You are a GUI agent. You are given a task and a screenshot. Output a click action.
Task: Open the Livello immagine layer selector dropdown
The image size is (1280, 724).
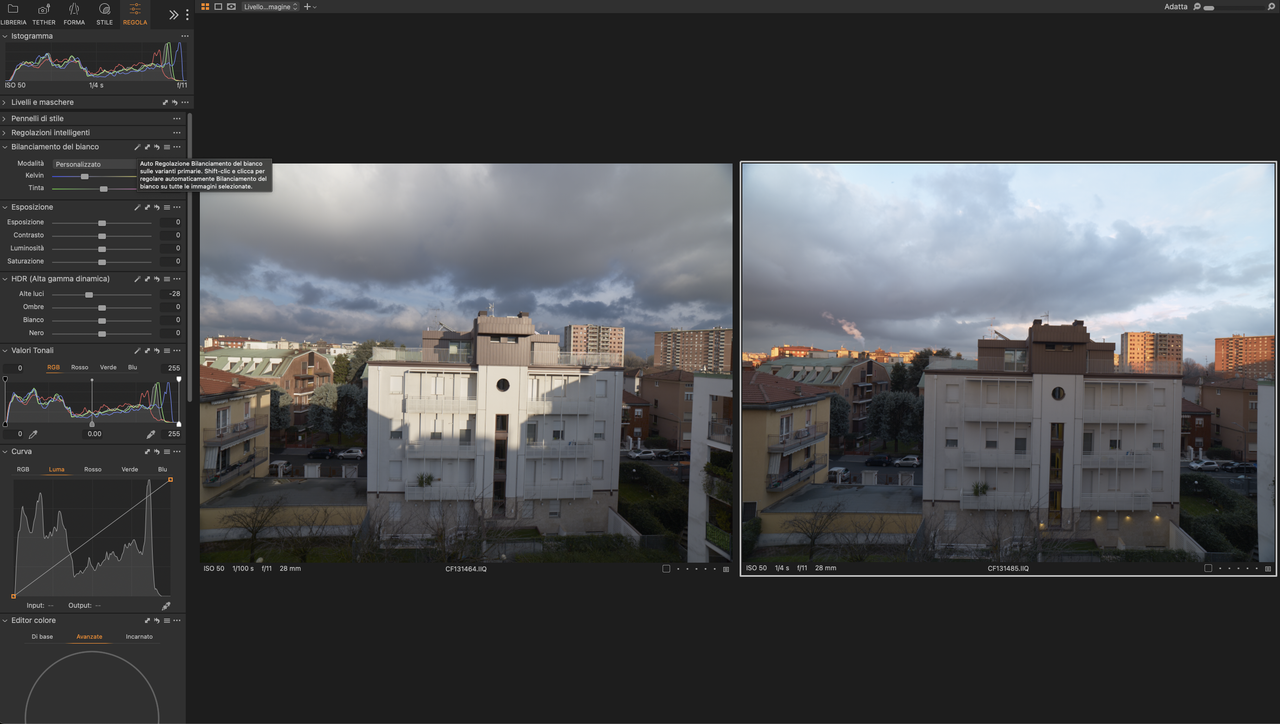(x=271, y=7)
